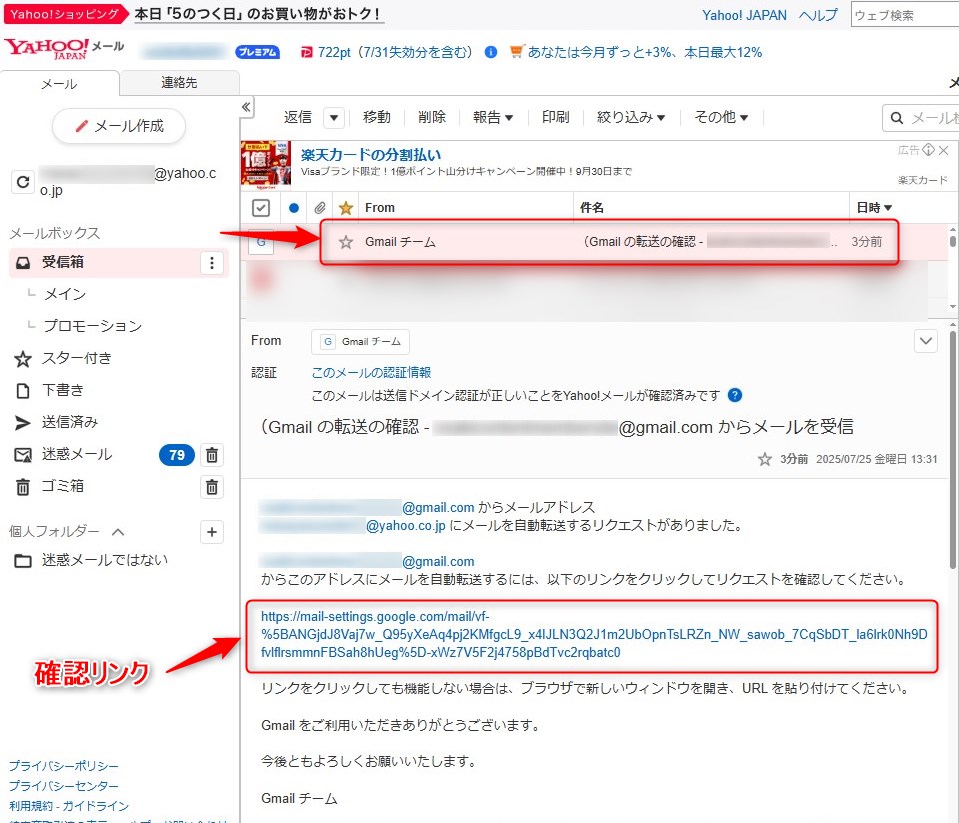Star the opened message near 3分前

pyautogui.click(x=765, y=459)
